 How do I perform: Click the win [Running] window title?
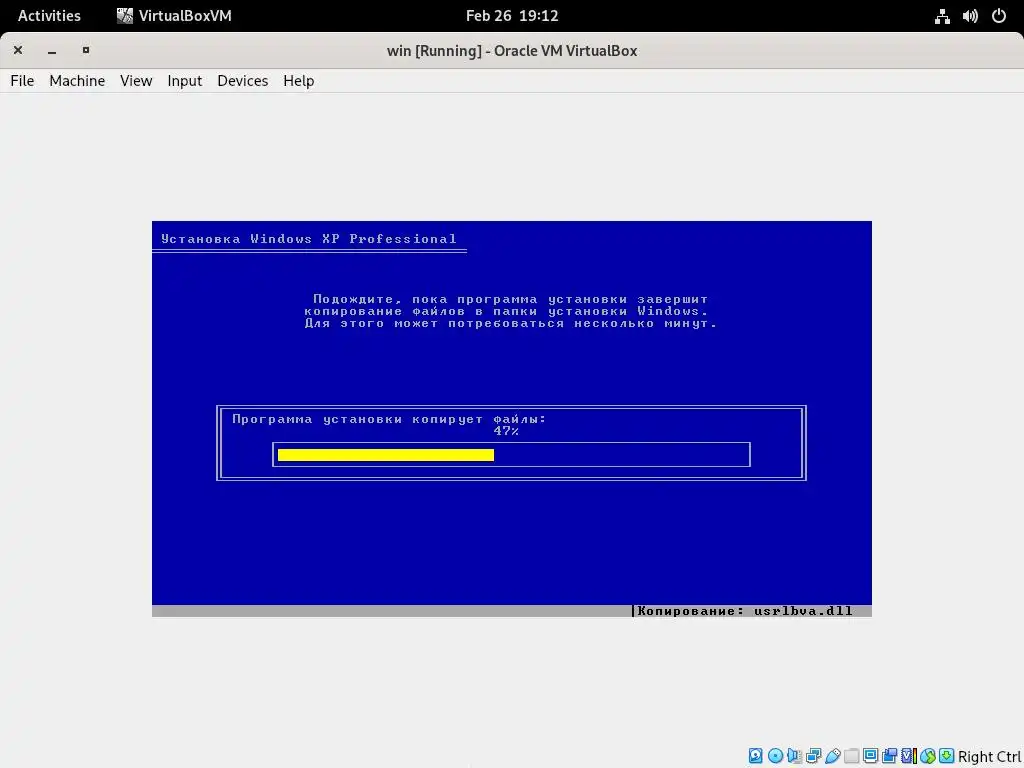click(512, 51)
